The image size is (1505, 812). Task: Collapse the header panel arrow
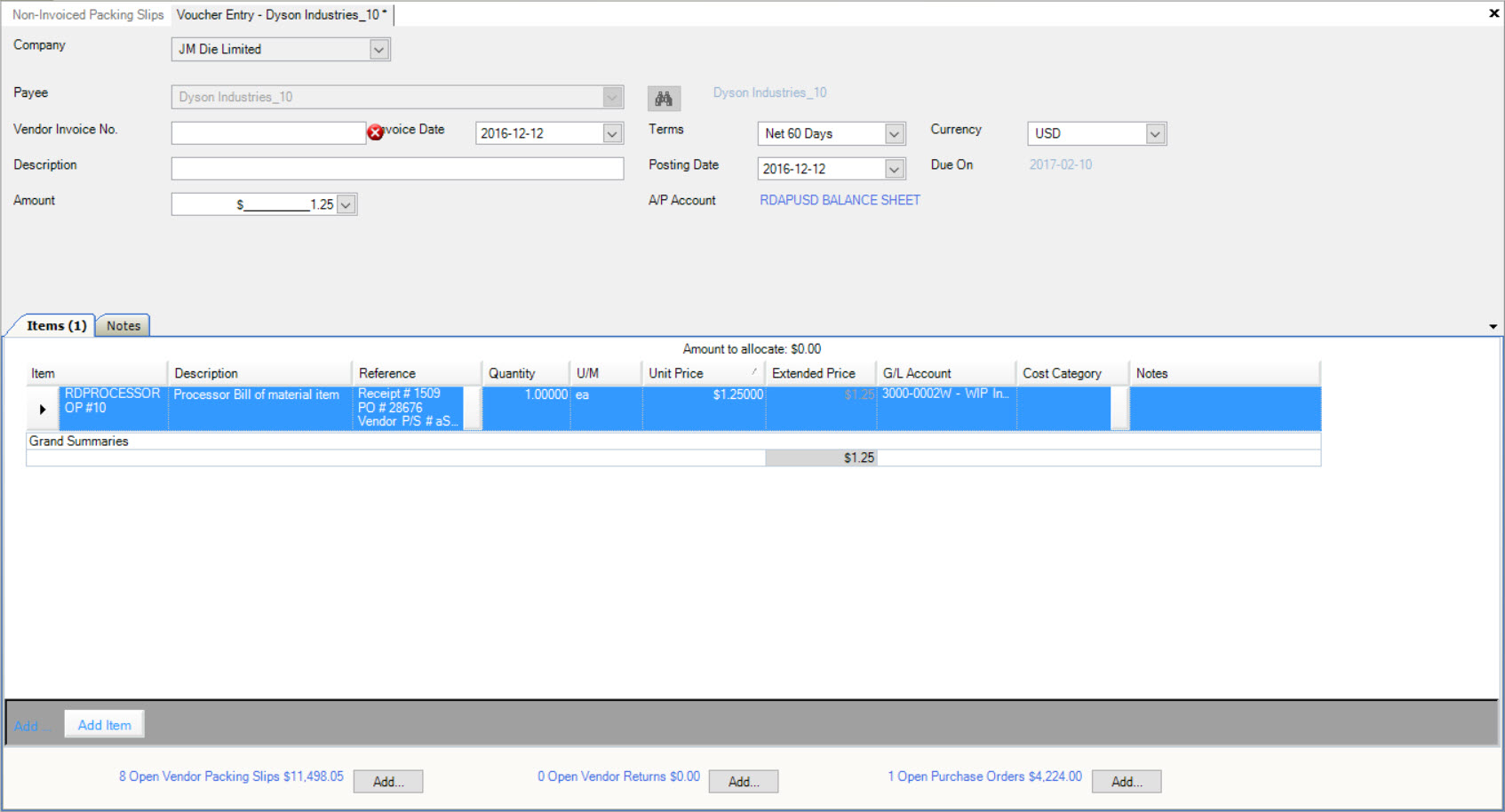[x=1493, y=327]
